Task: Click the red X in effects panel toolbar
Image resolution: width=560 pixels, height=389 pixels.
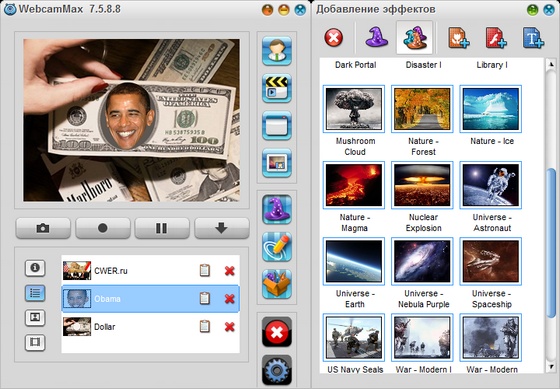Action: click(x=334, y=38)
